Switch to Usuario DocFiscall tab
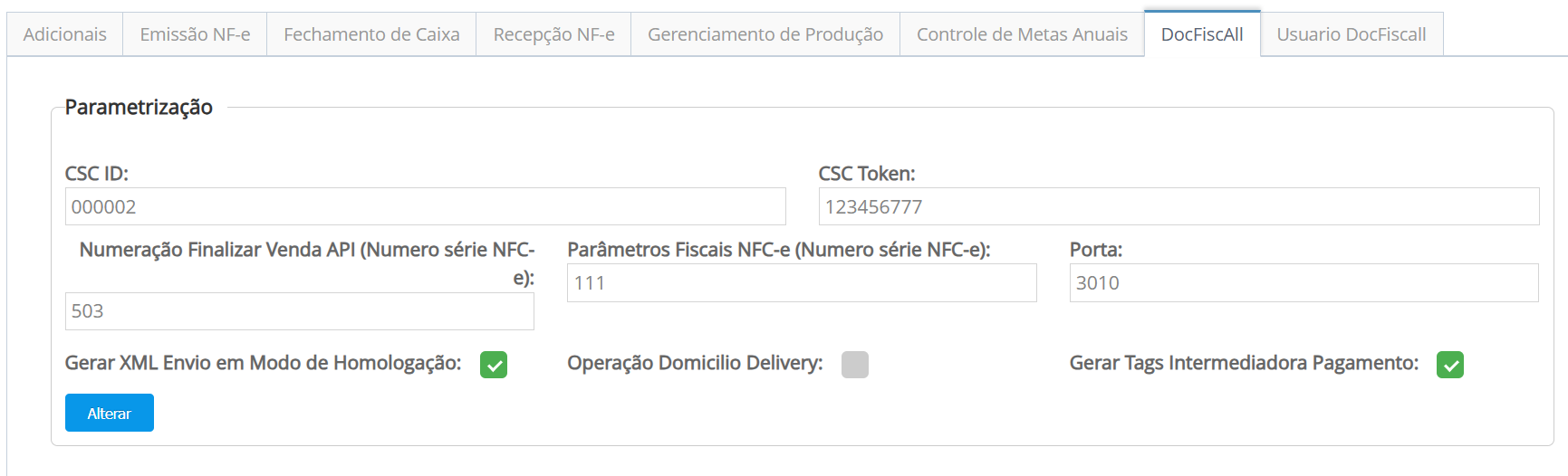The height and width of the screenshot is (476, 1568). [1352, 34]
